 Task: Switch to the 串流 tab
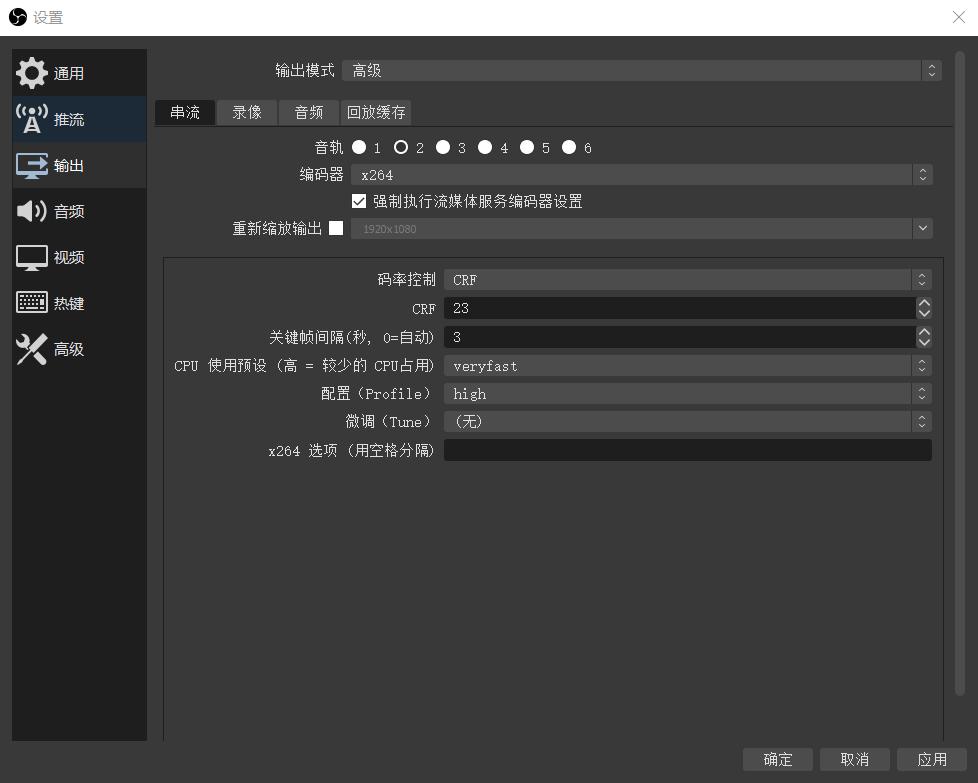(185, 112)
